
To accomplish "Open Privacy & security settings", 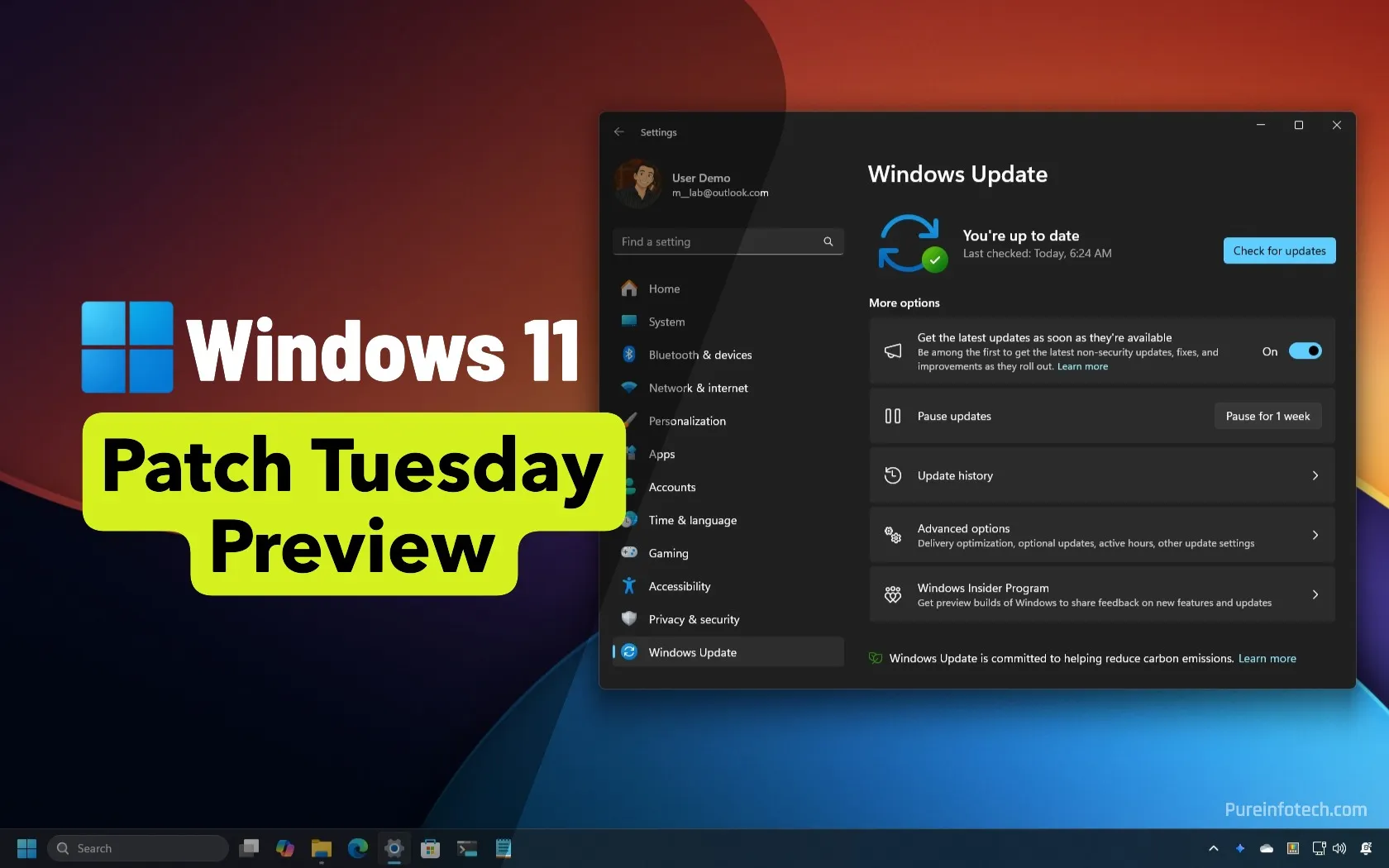I will point(728,619).
